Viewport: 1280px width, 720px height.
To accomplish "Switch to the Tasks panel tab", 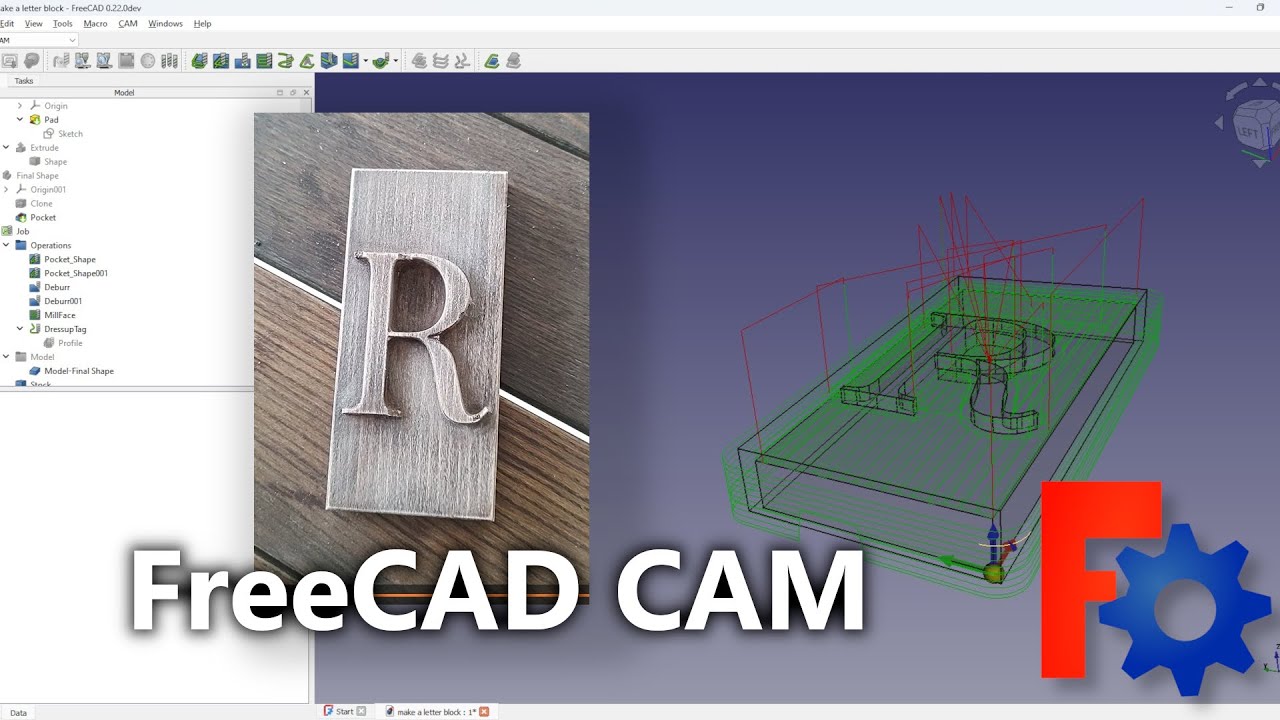I will tap(23, 81).
